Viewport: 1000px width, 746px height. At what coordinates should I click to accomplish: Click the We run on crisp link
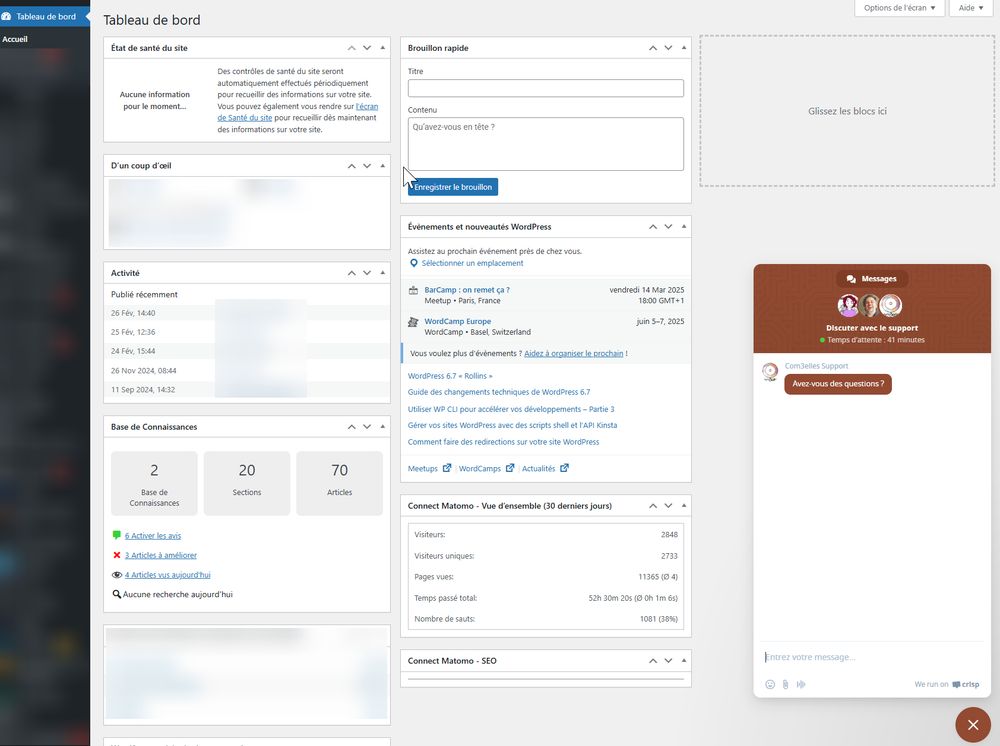tap(946, 684)
